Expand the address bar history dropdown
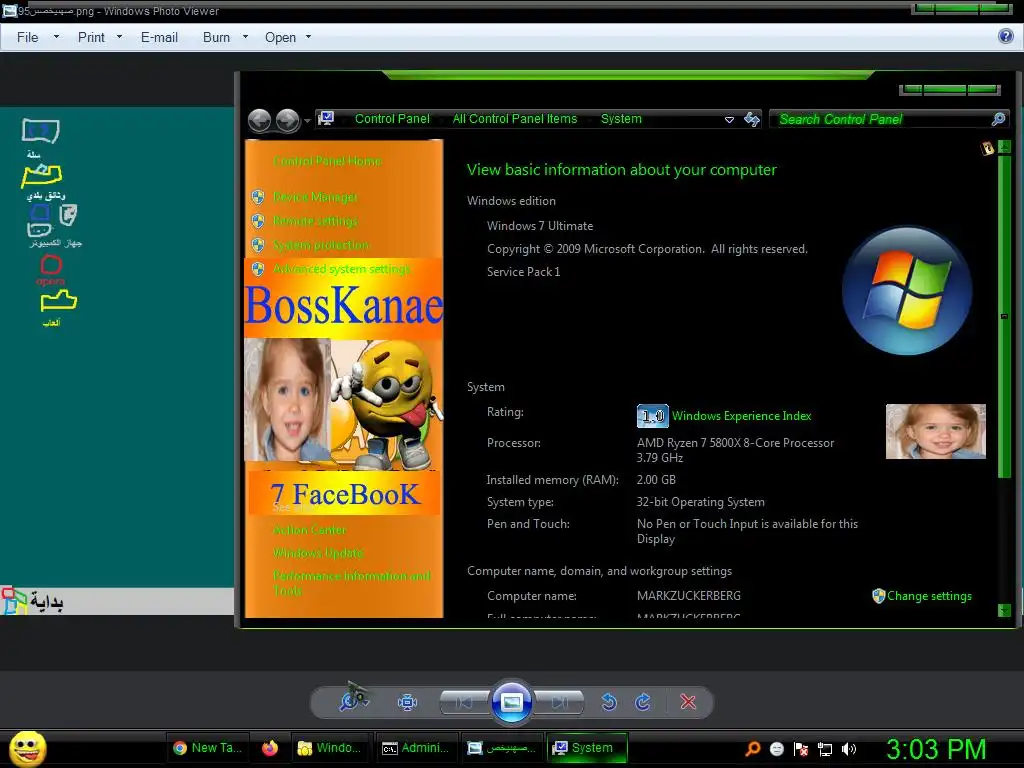 coord(729,120)
